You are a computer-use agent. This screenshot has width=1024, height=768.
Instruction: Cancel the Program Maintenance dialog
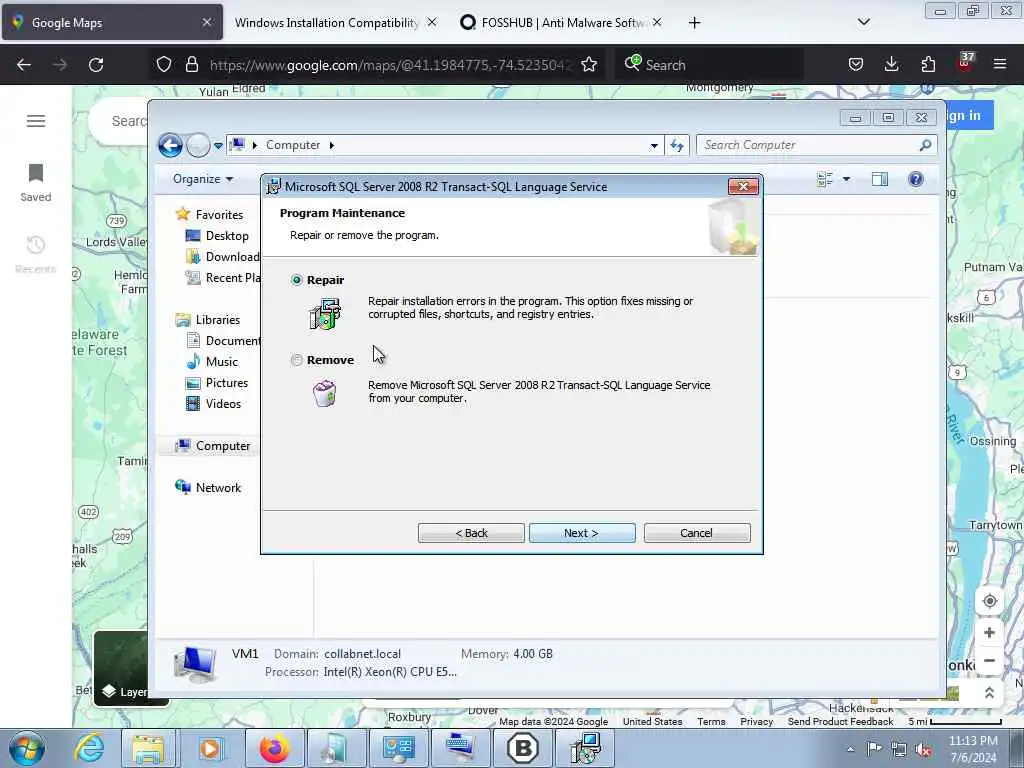tap(697, 533)
